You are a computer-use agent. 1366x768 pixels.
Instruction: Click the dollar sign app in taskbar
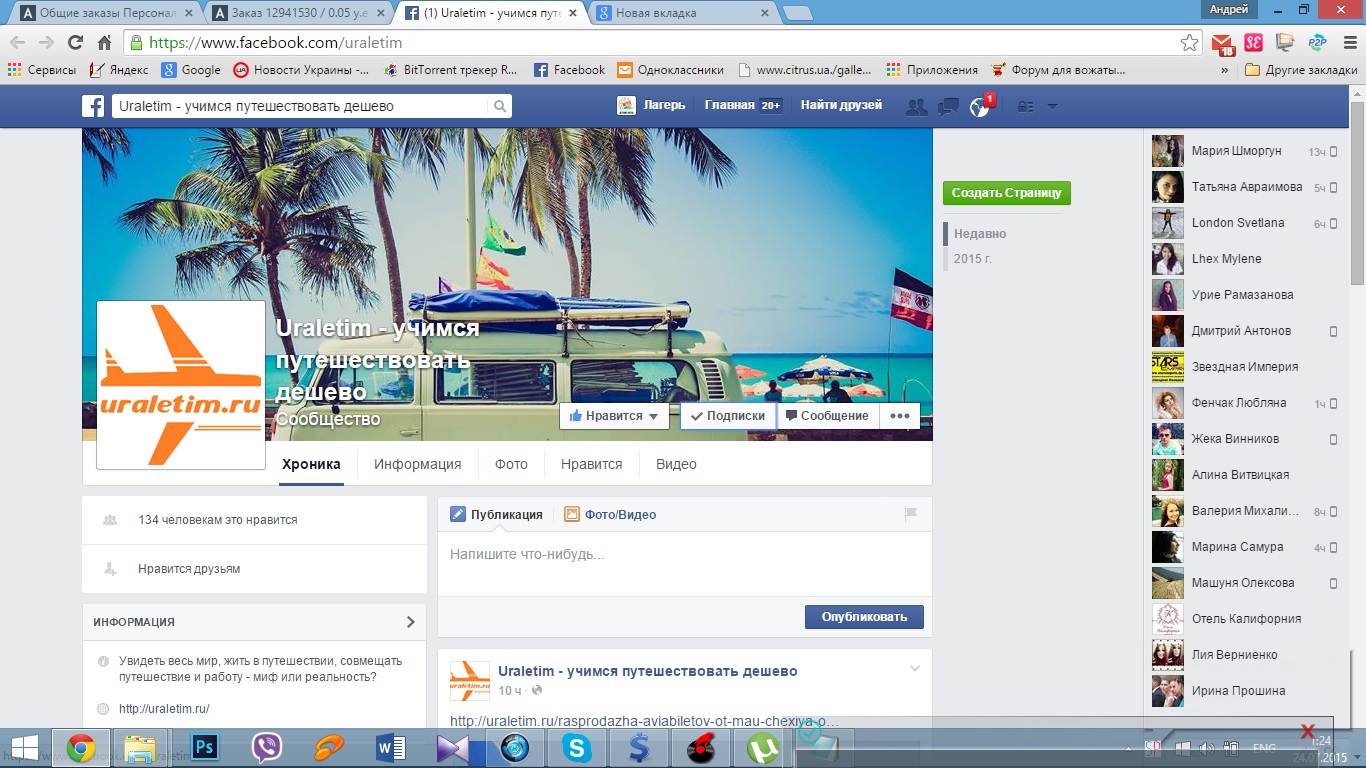coord(638,747)
